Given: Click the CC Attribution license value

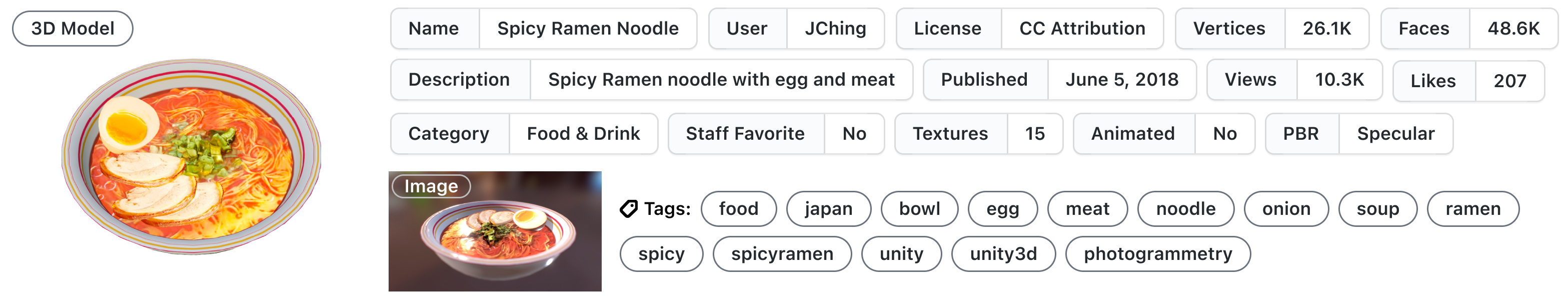Looking at the screenshot, I should pos(1082,29).
